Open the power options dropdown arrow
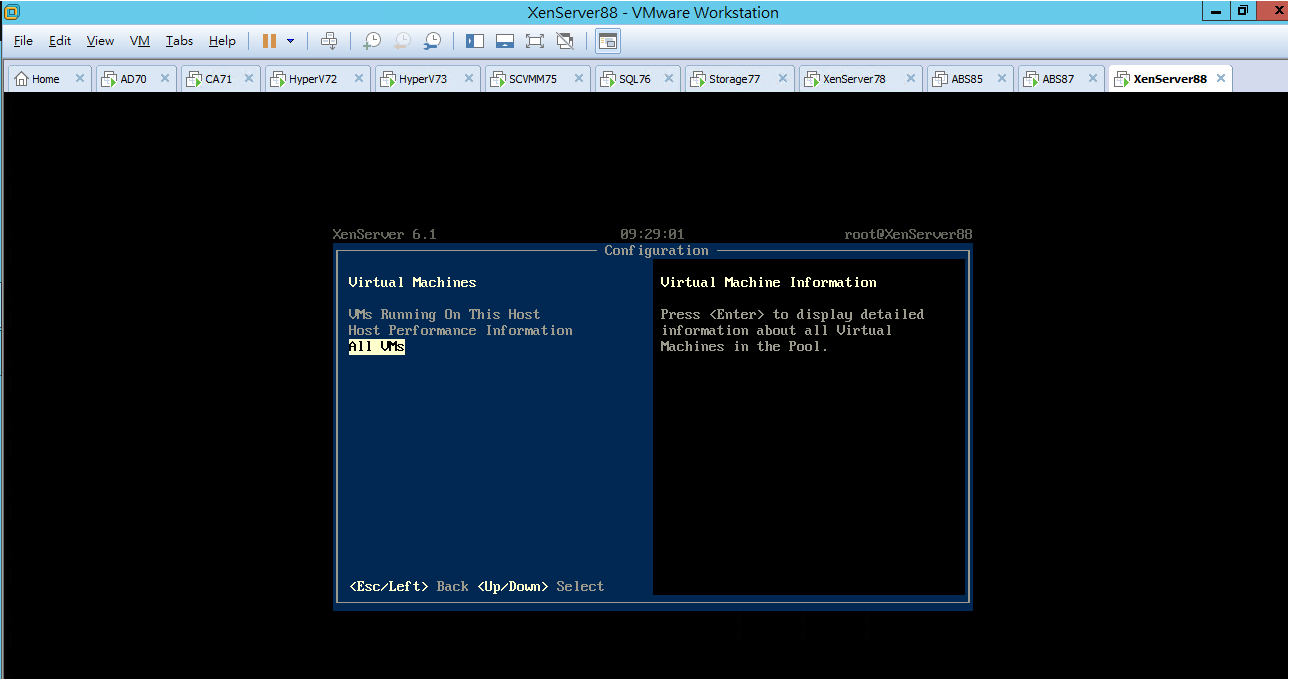1289x679 pixels. 291,41
